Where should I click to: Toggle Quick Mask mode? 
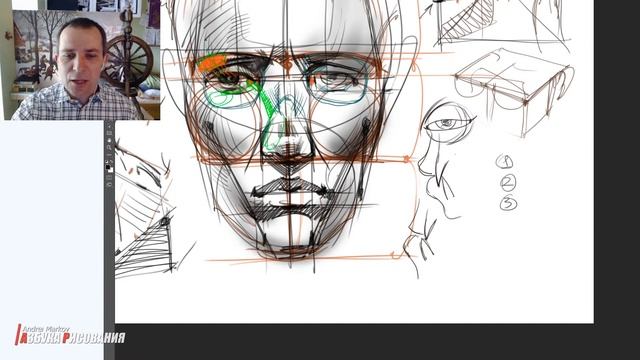(x=109, y=177)
